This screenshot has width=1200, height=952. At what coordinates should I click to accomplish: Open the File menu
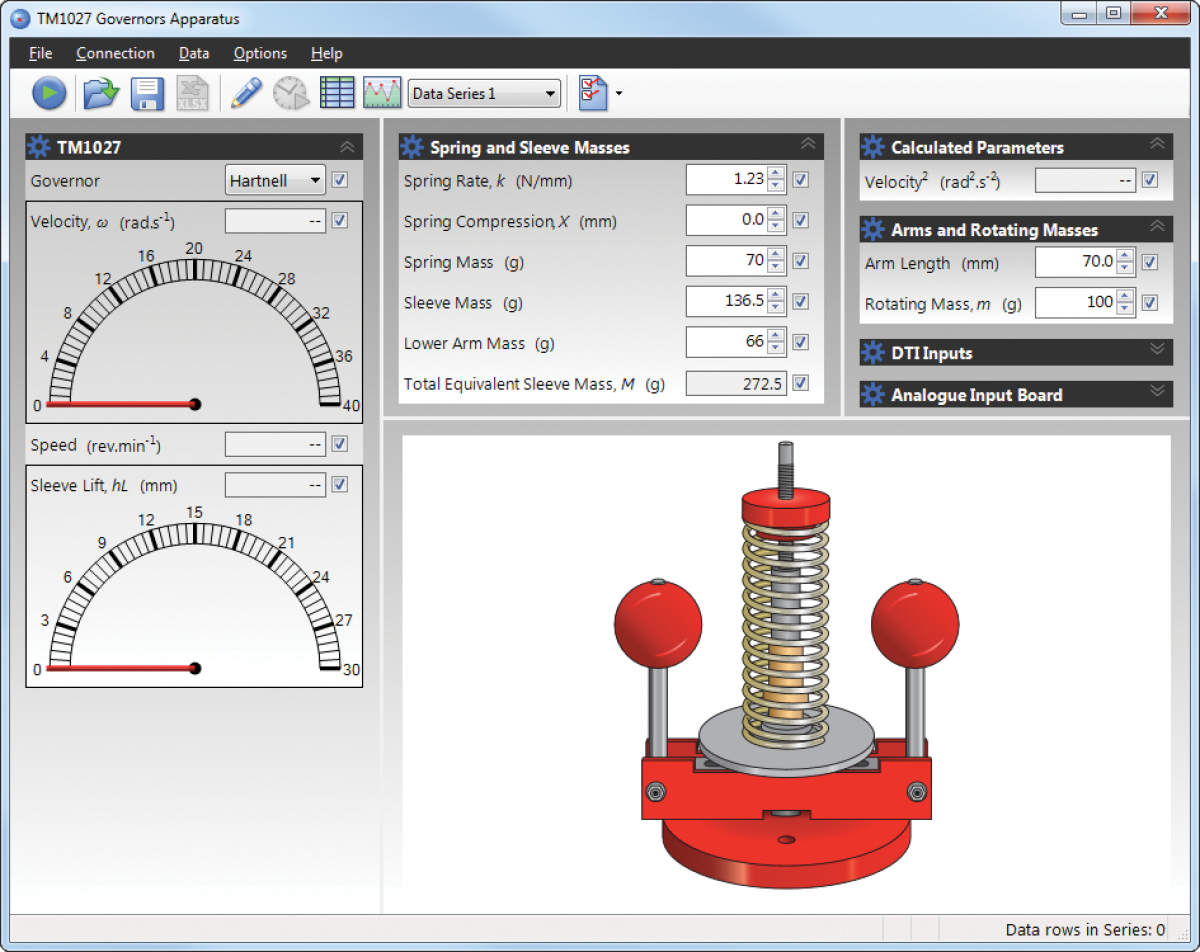coord(41,54)
